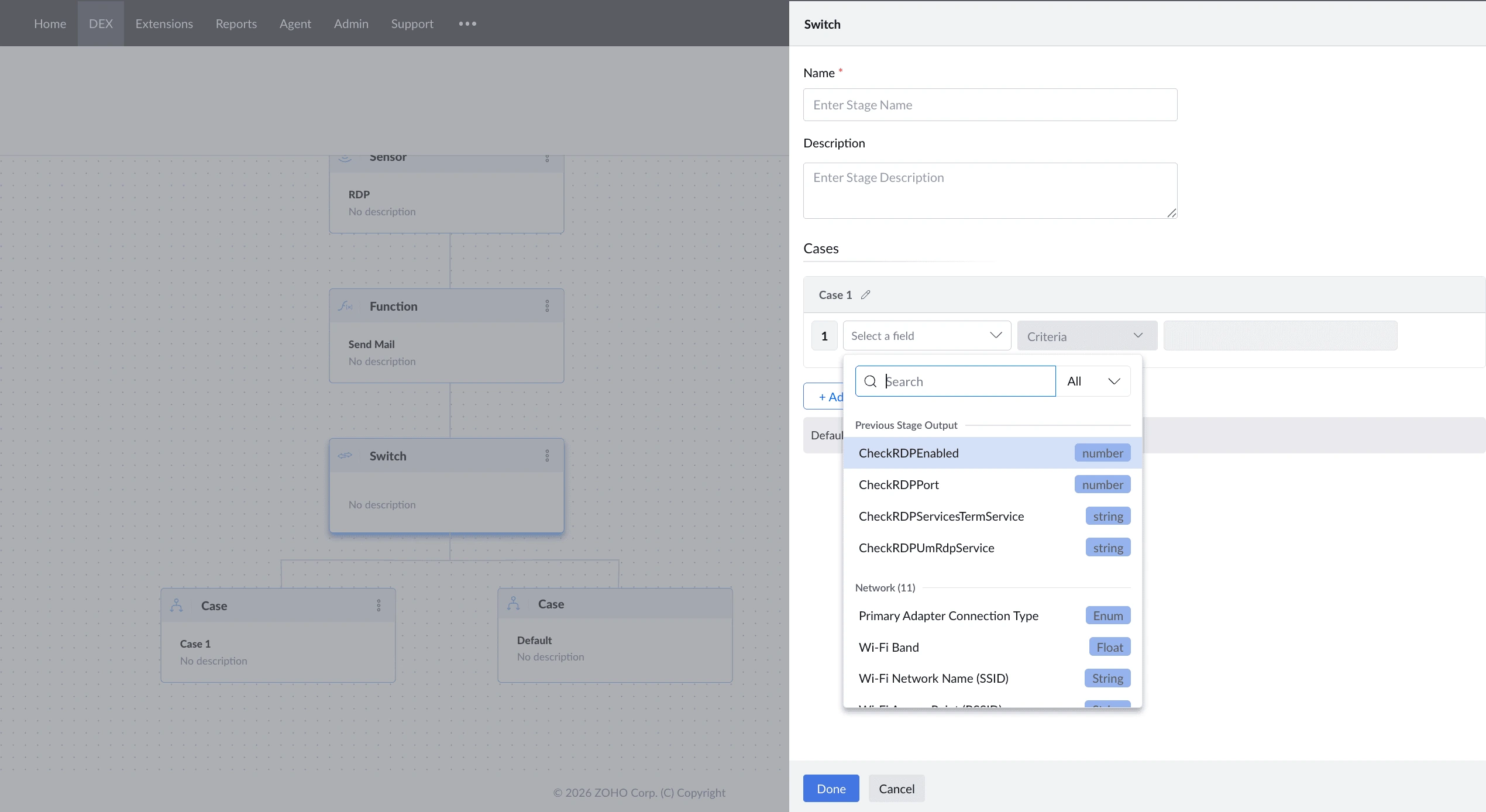Open the Switch node three-dot menu
The image size is (1486, 812).
(547, 456)
